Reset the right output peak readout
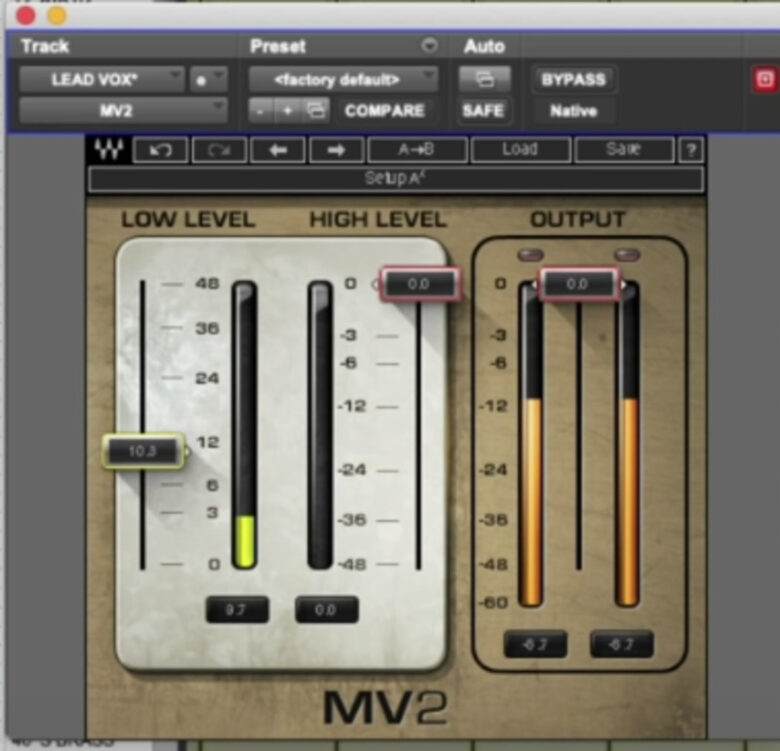780x751 pixels. click(622, 645)
